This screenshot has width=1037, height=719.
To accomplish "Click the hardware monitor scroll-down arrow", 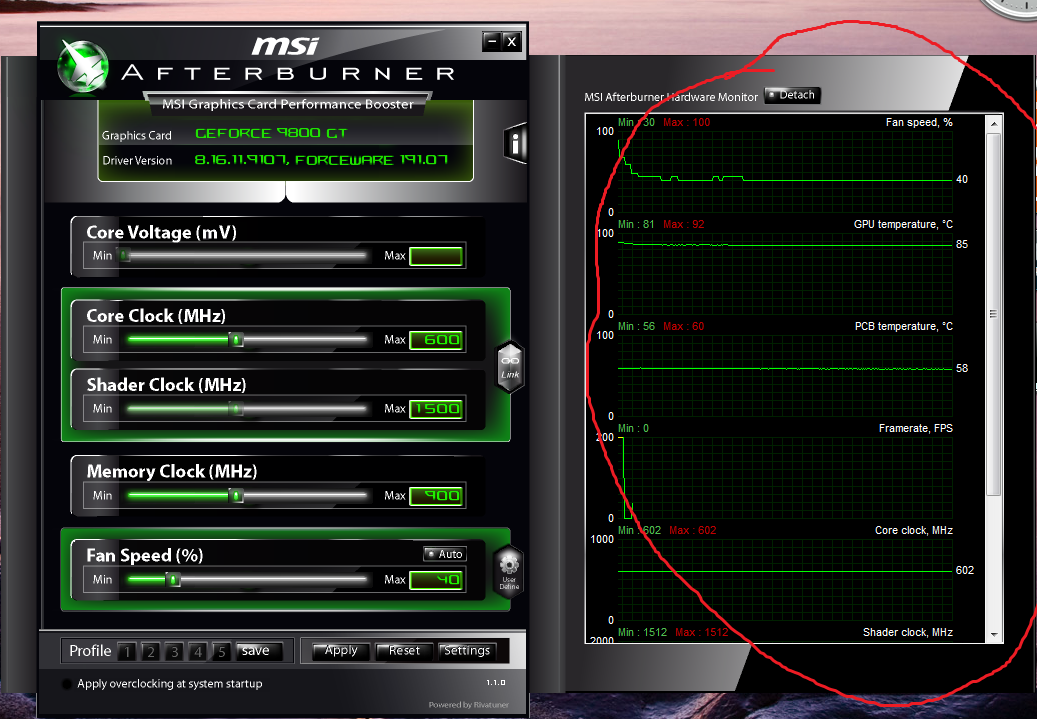I will pyautogui.click(x=994, y=634).
